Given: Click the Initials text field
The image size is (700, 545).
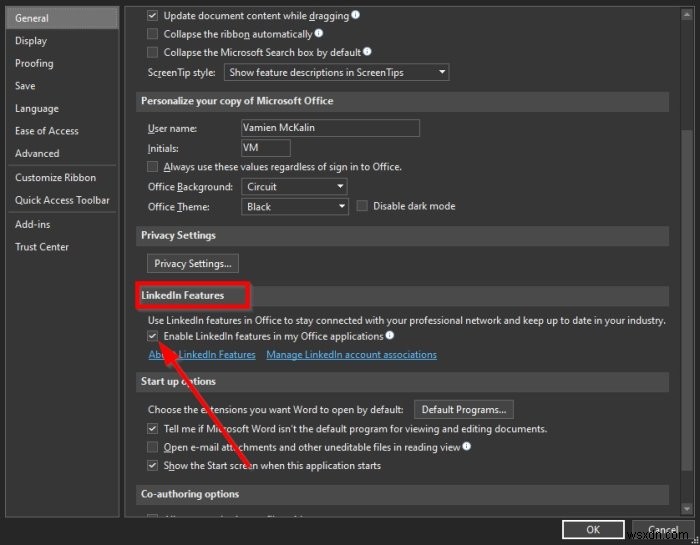Looking at the screenshot, I should pyautogui.click(x=266, y=148).
